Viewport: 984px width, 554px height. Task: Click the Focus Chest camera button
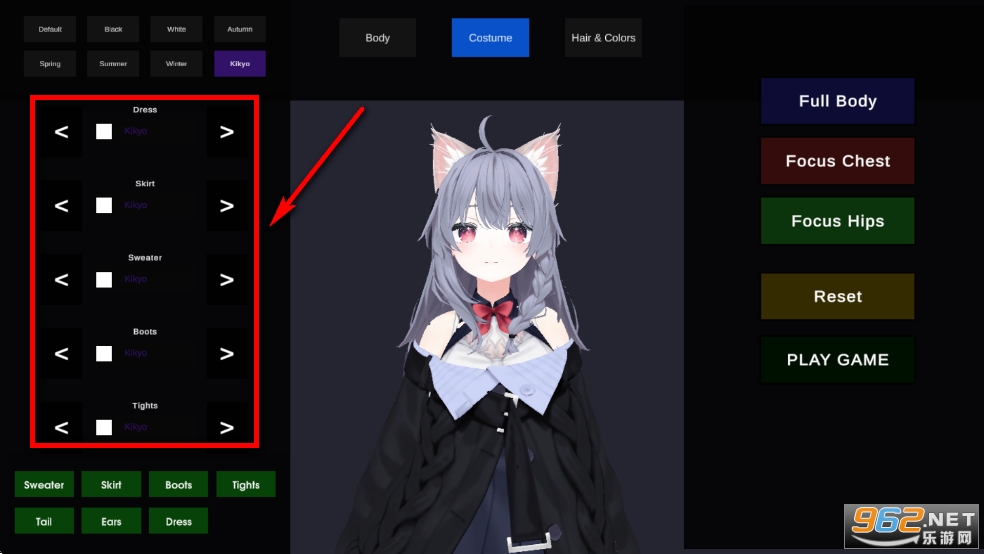(x=837, y=161)
